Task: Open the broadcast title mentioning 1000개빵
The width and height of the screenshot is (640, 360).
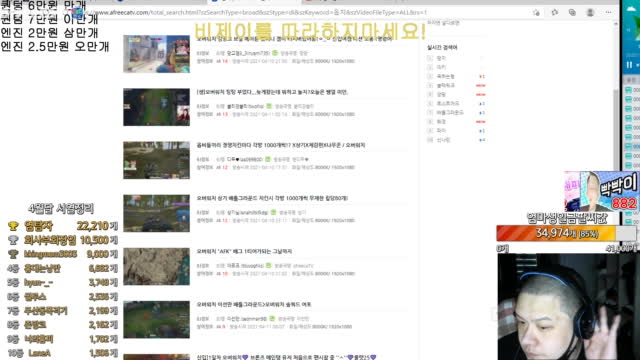Action: [x=281, y=145]
